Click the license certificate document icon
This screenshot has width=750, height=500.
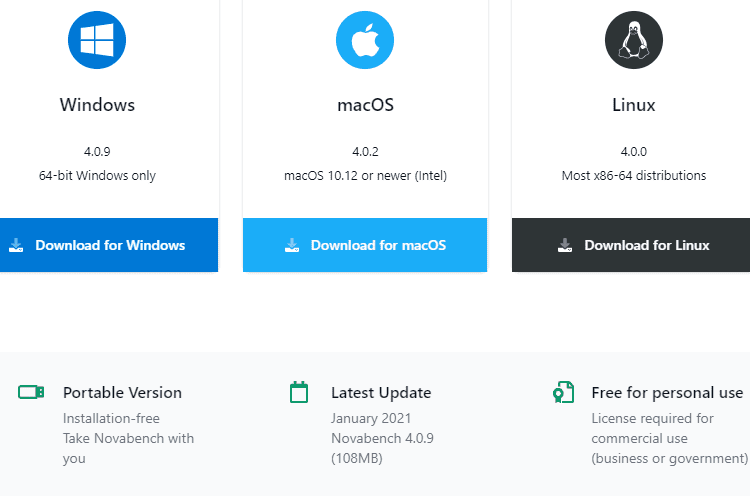click(563, 392)
